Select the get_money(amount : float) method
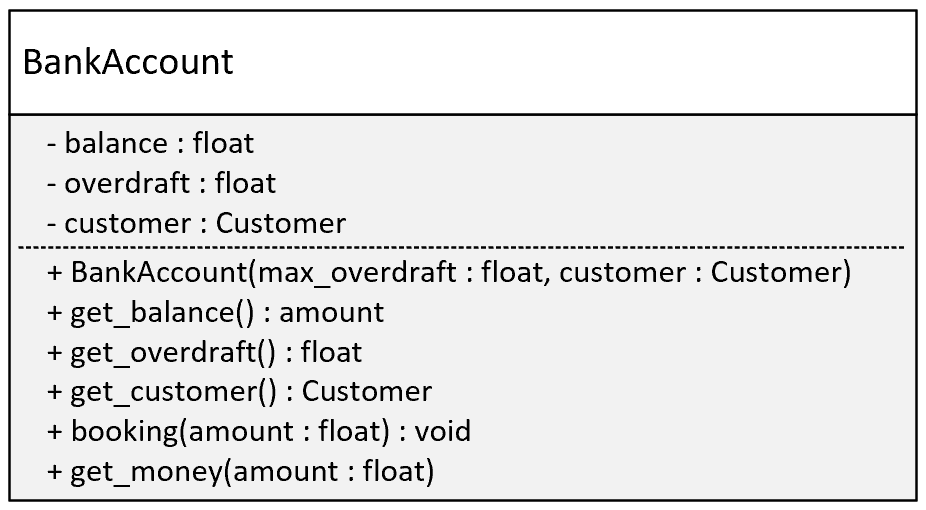 [241, 472]
